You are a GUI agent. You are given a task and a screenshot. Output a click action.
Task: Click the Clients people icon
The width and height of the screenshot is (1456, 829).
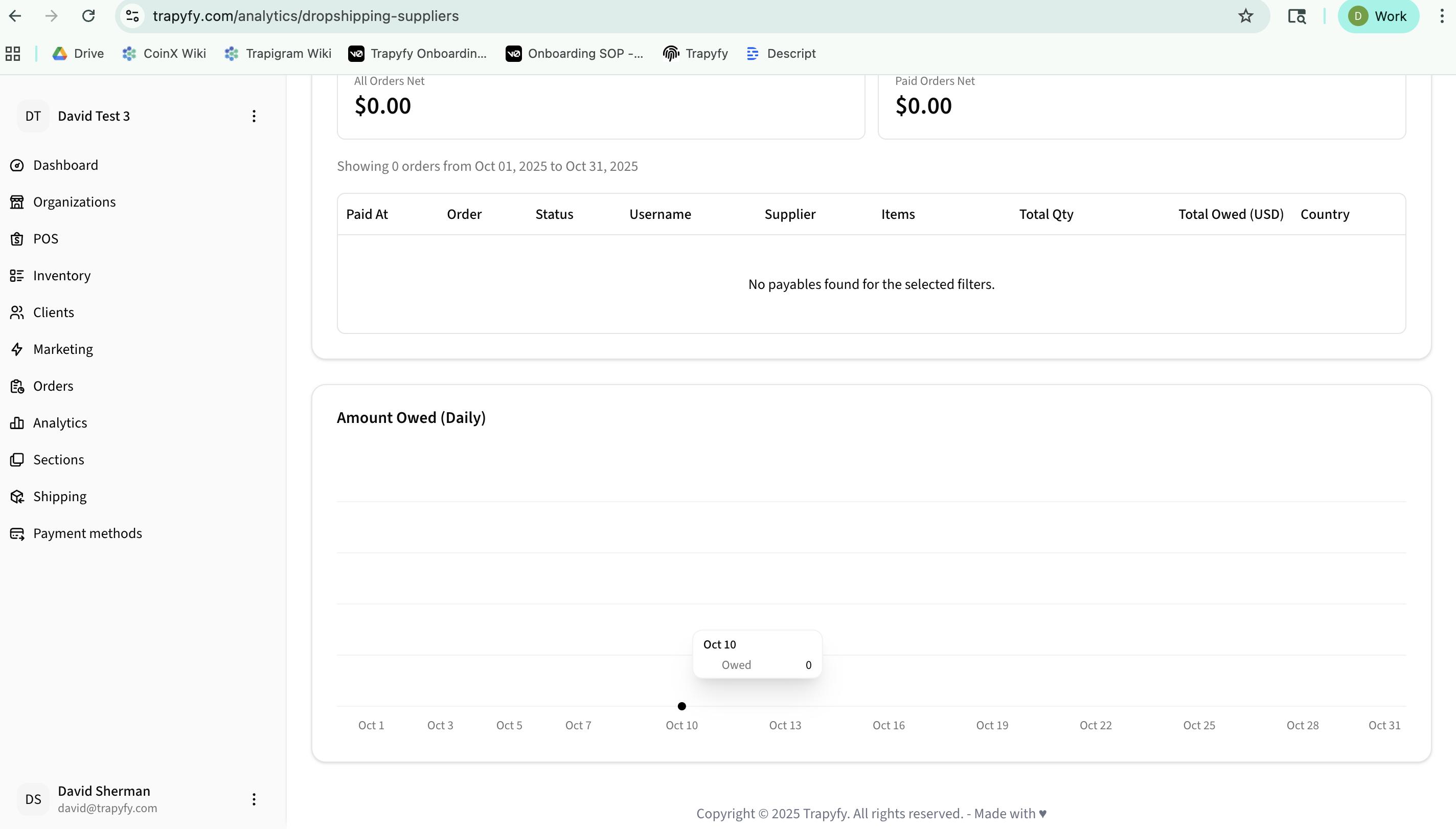click(x=17, y=312)
